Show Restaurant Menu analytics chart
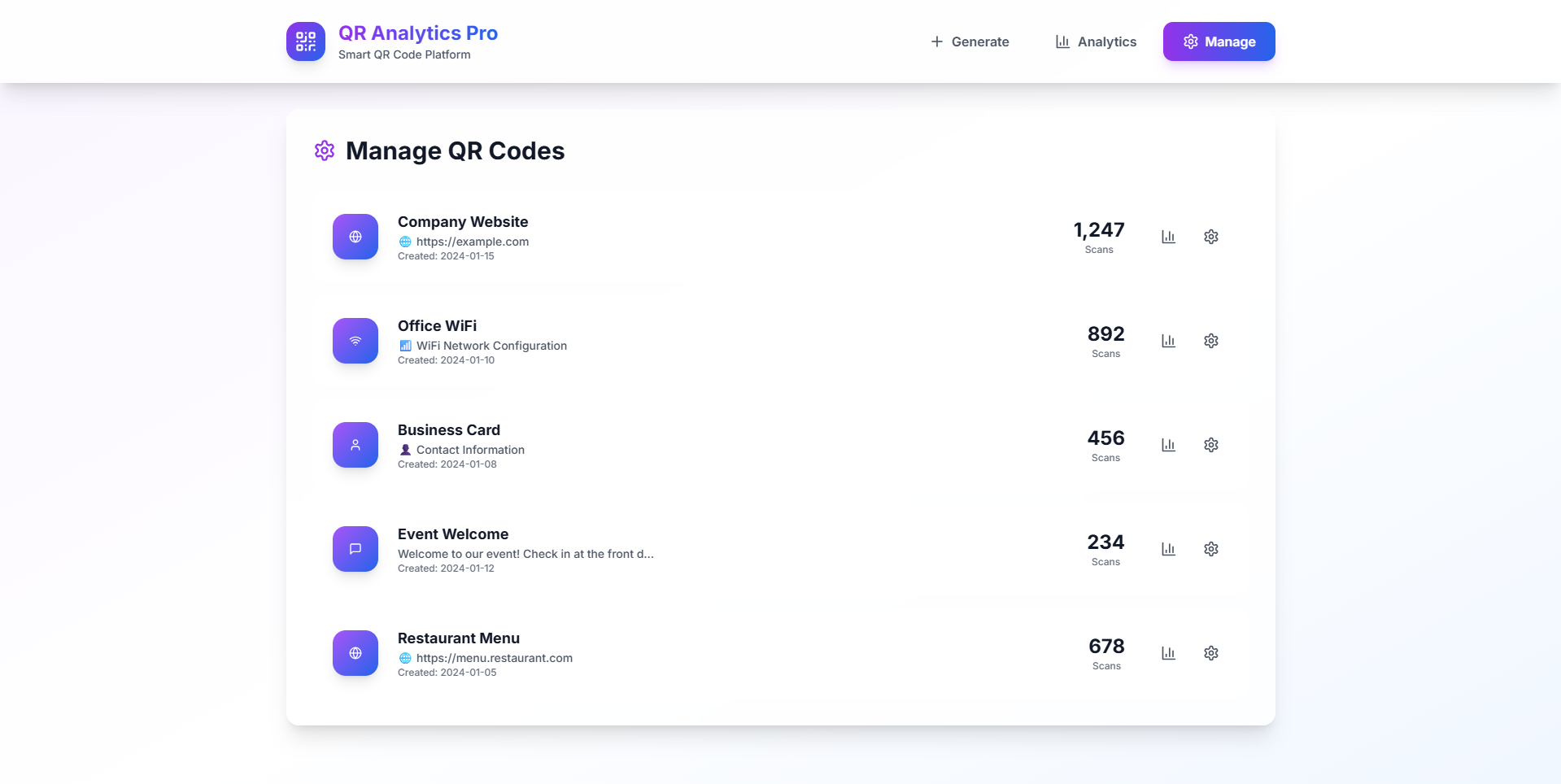 click(1168, 653)
